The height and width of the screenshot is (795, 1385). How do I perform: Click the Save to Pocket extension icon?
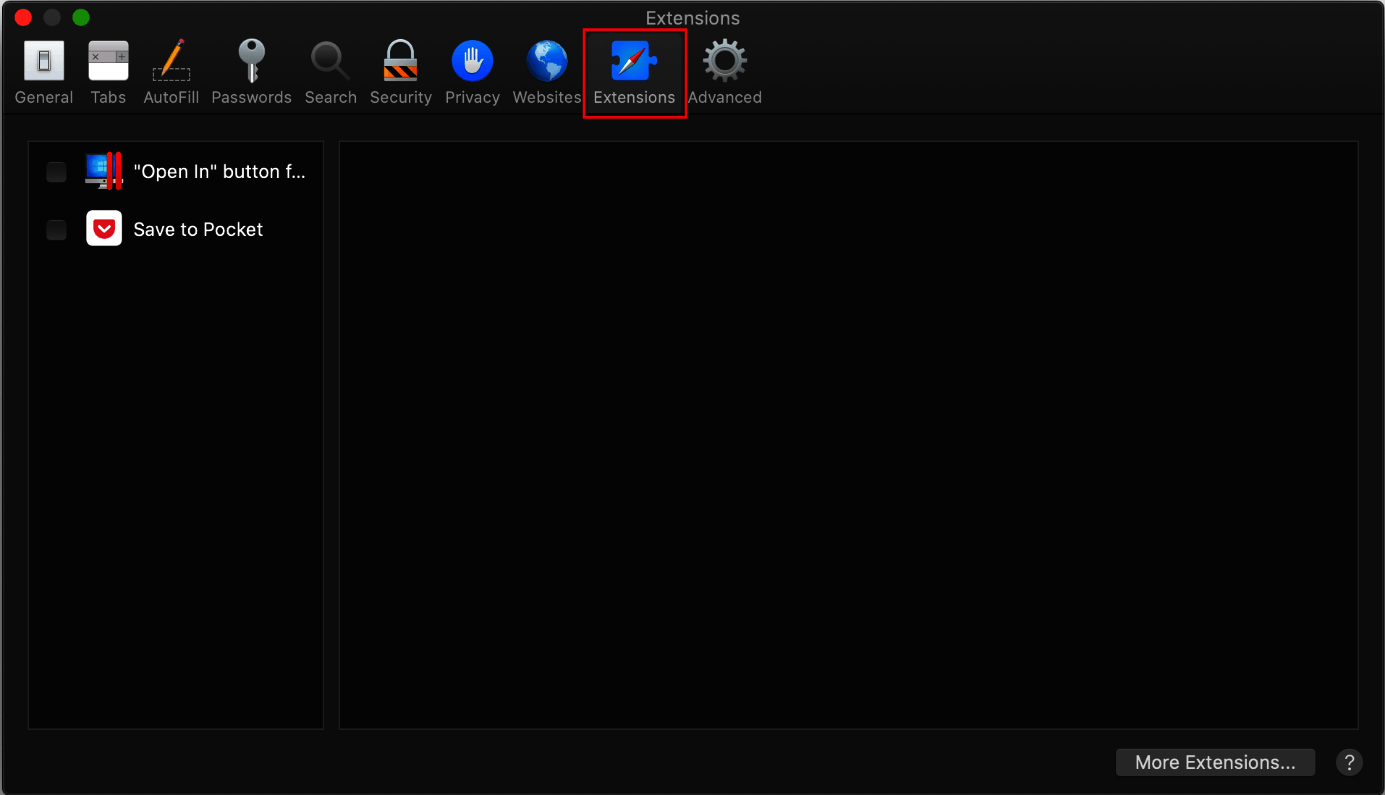104,229
